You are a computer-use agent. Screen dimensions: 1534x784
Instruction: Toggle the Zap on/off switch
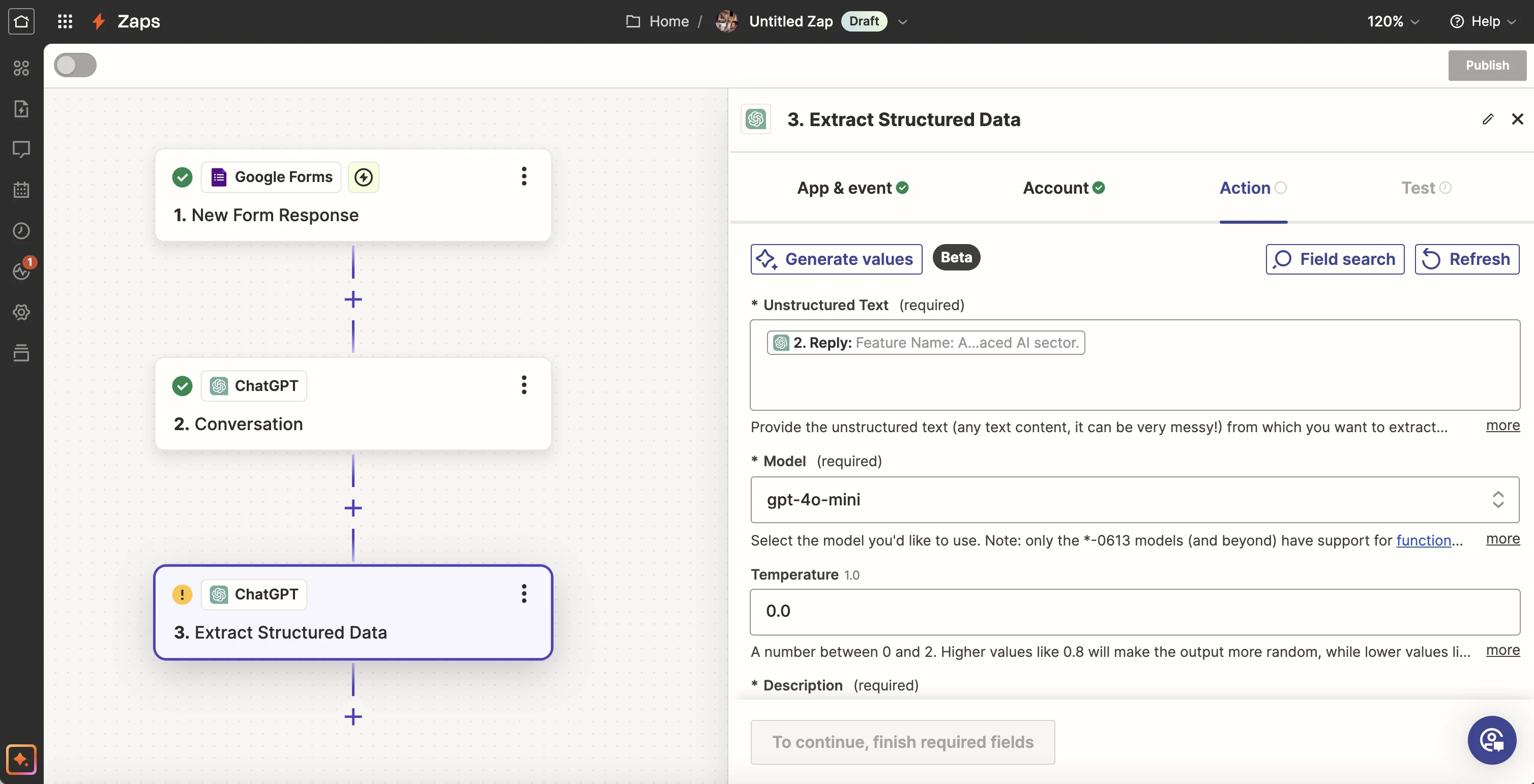tap(75, 65)
